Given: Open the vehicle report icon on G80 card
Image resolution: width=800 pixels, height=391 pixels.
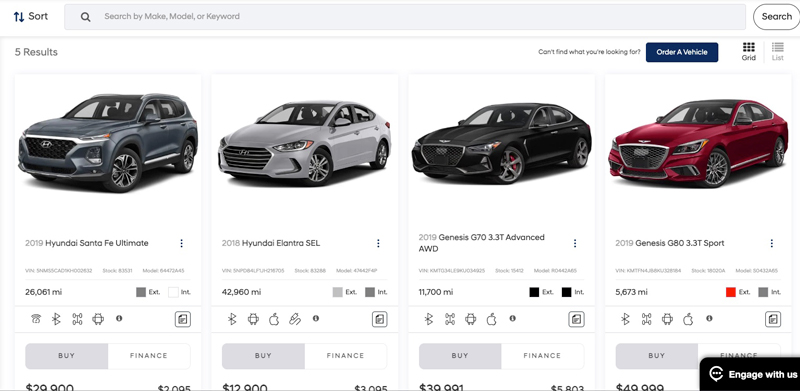Looking at the screenshot, I should [773, 320].
